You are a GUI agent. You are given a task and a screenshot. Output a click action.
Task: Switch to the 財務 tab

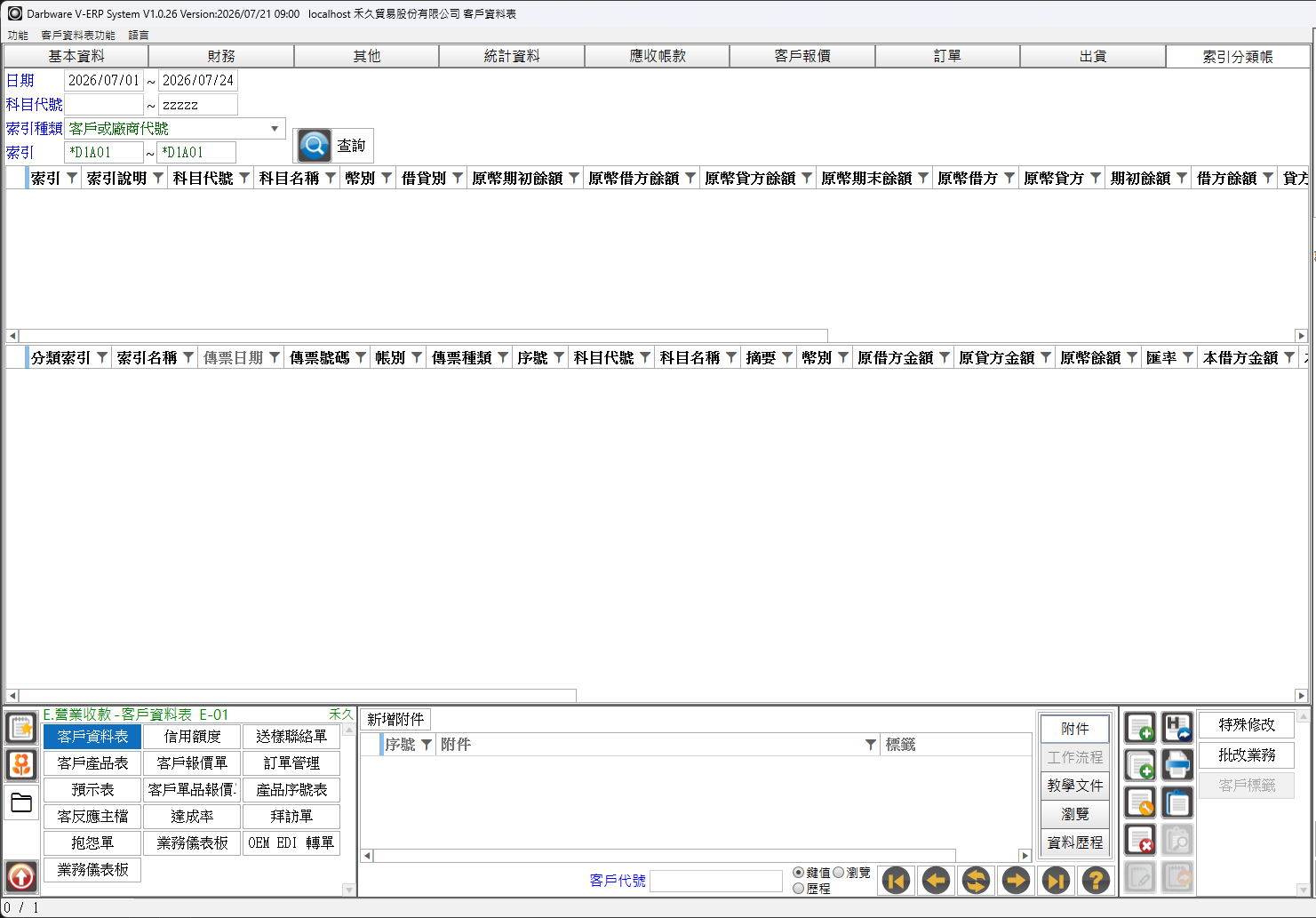(221, 56)
